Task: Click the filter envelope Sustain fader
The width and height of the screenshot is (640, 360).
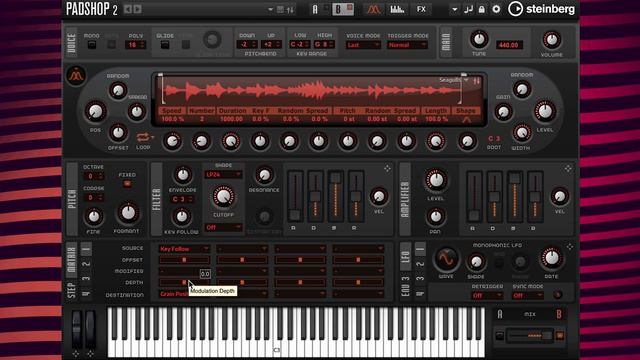Action: point(336,196)
